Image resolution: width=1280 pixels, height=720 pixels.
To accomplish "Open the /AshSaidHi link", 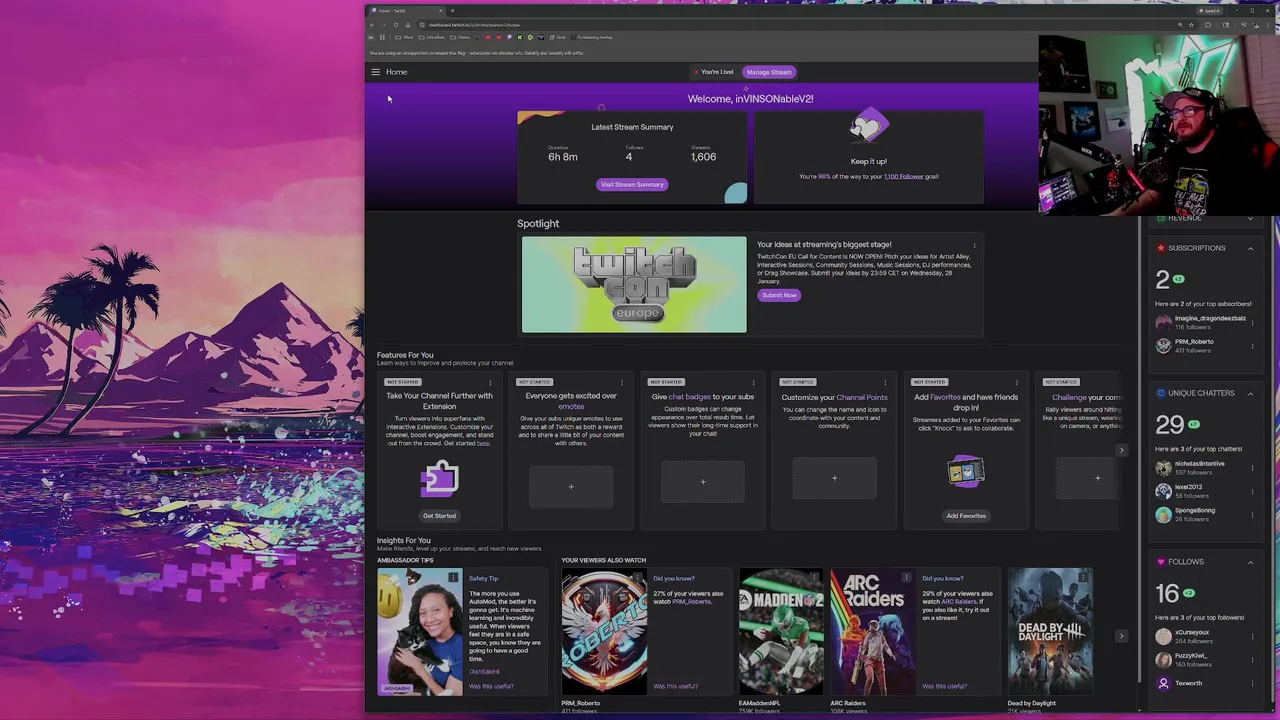I will 484,672.
